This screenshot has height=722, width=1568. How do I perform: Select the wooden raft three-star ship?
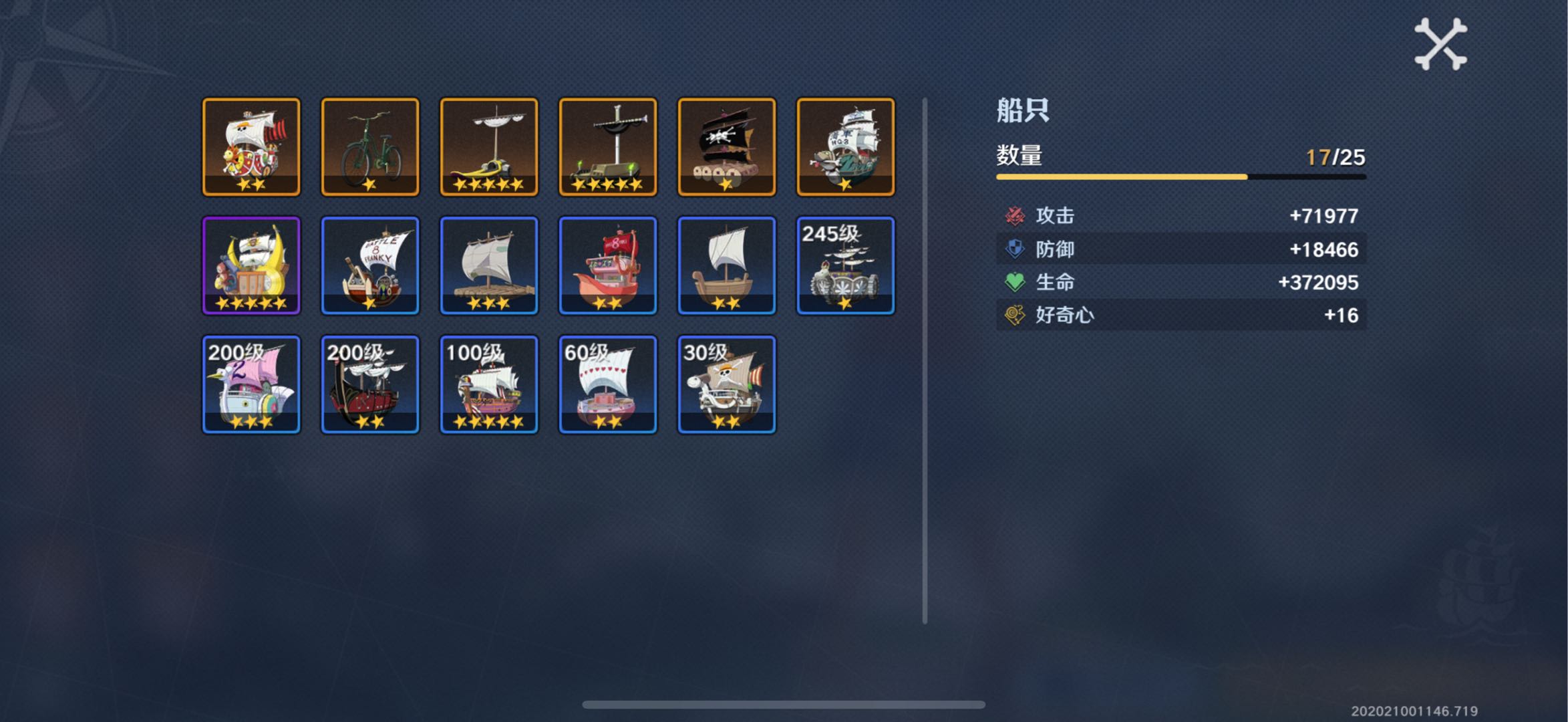(489, 265)
